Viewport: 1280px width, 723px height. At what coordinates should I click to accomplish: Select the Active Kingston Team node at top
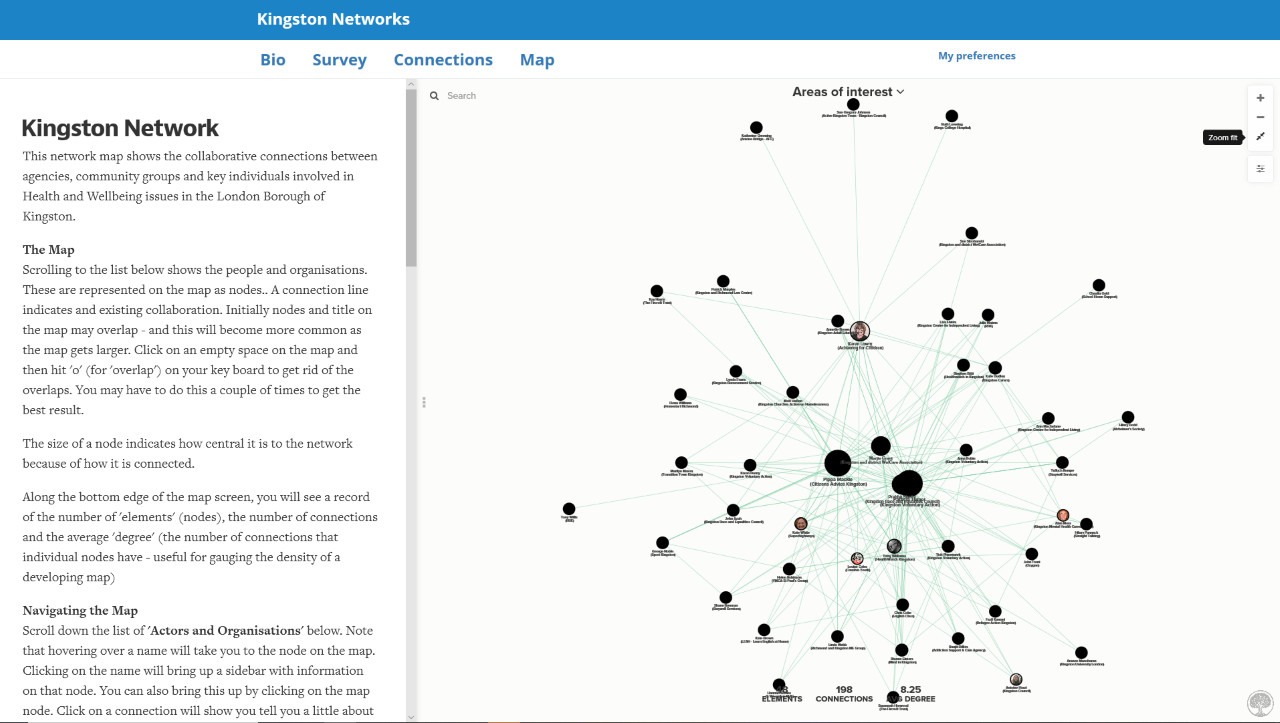click(854, 103)
